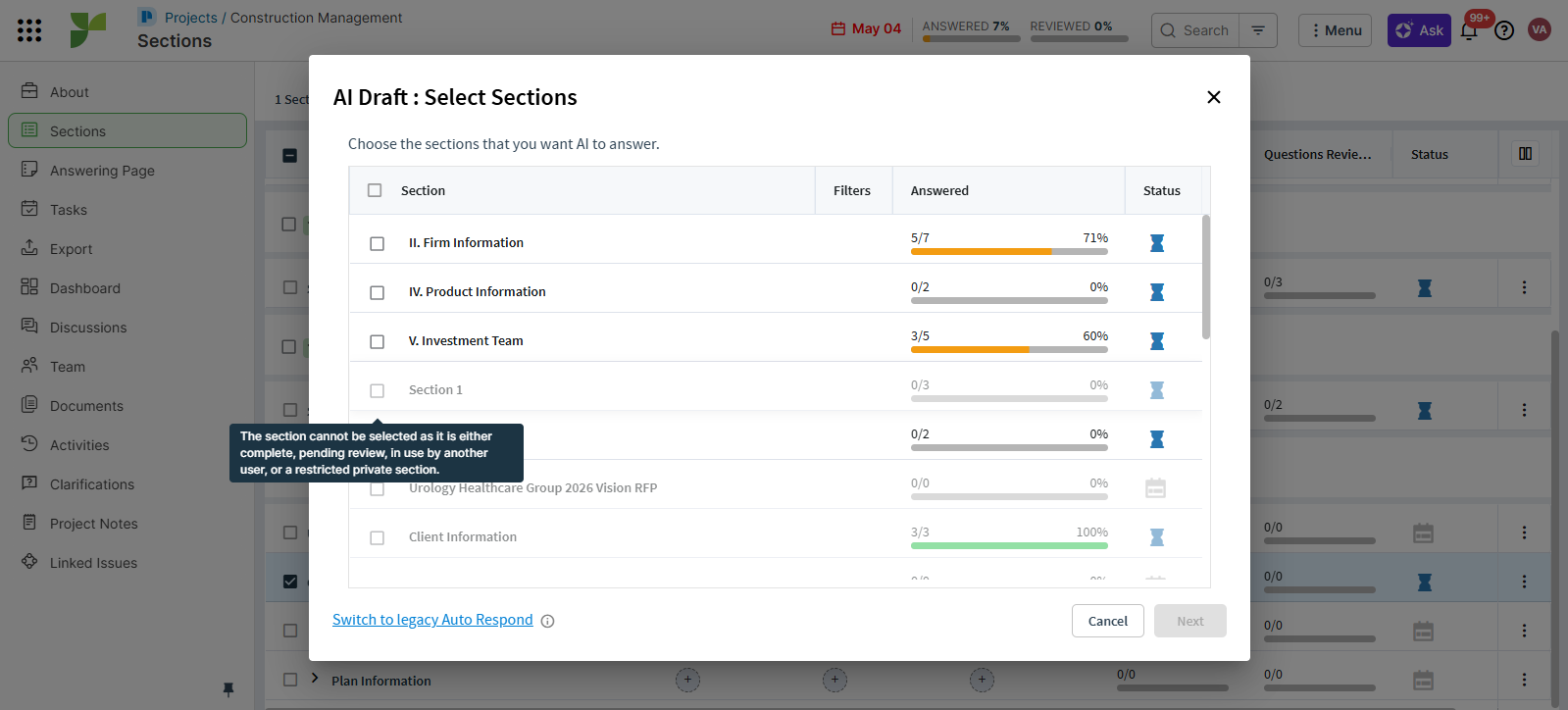
Task: Click the pin icon at sidebar bottom
Action: pyautogui.click(x=228, y=689)
